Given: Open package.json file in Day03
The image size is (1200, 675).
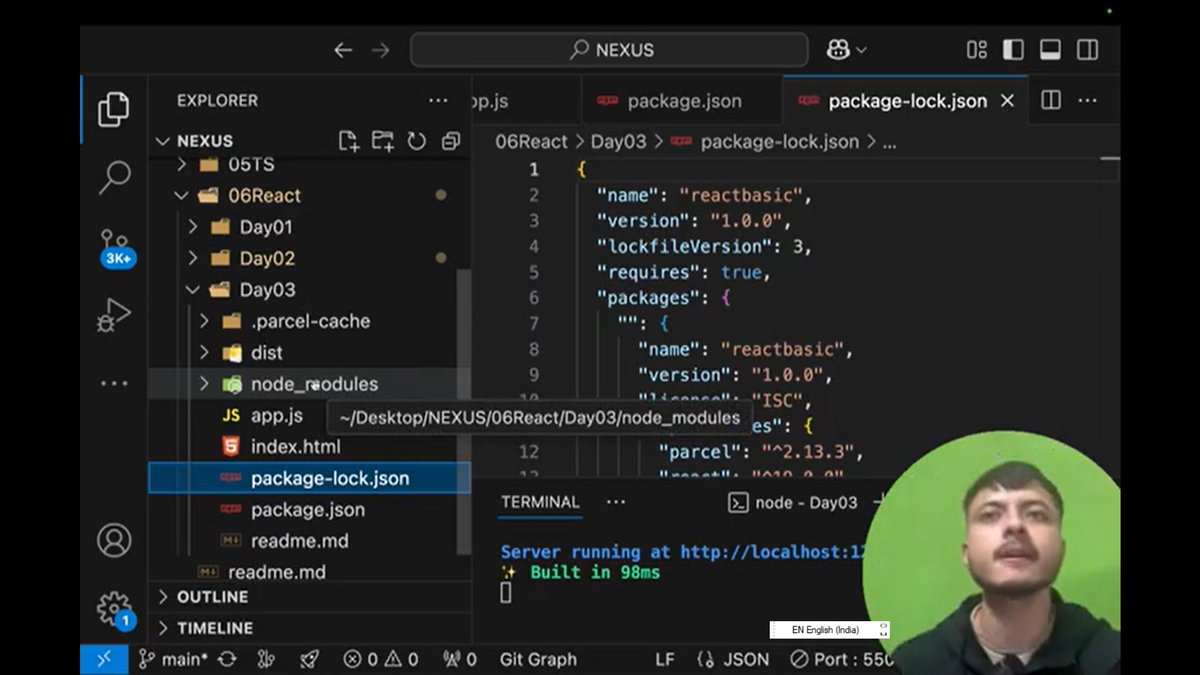Looking at the screenshot, I should click(308, 509).
